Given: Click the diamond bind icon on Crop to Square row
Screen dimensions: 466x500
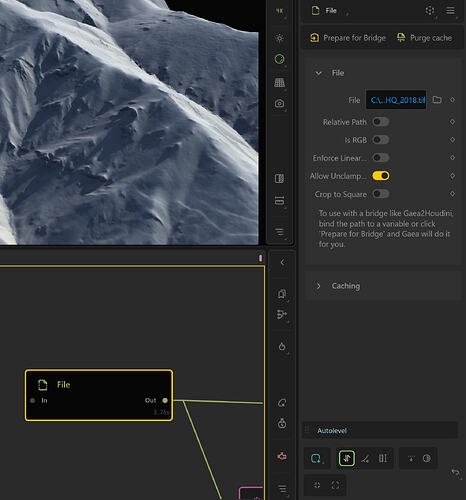Looking at the screenshot, I should click(452, 194).
